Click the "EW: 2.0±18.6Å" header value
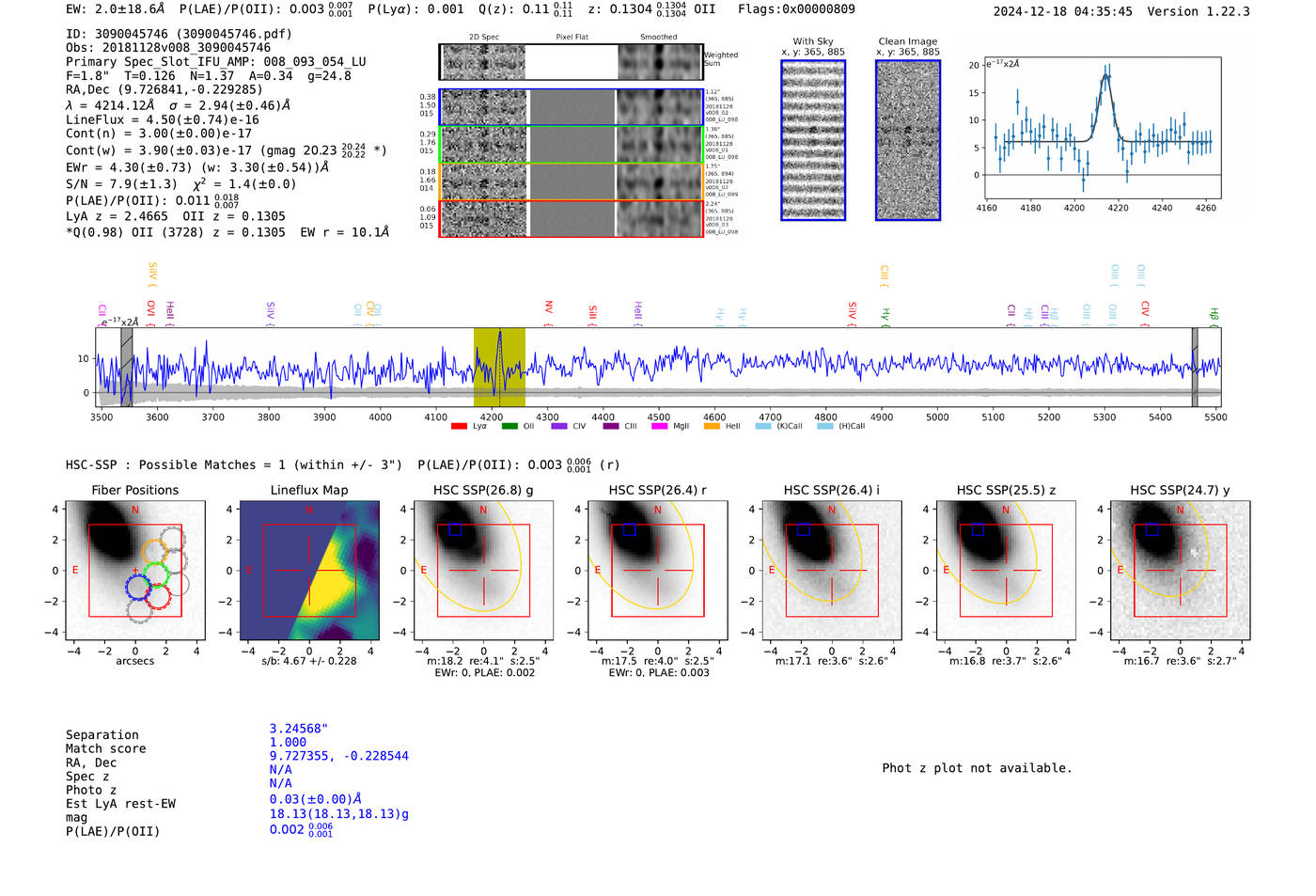Screen dimensions: 1316x896 coord(116,9)
